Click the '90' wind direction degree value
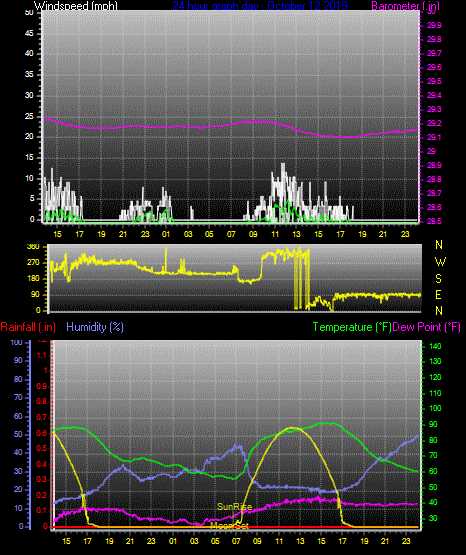The width and height of the screenshot is (466, 555). click(36, 294)
